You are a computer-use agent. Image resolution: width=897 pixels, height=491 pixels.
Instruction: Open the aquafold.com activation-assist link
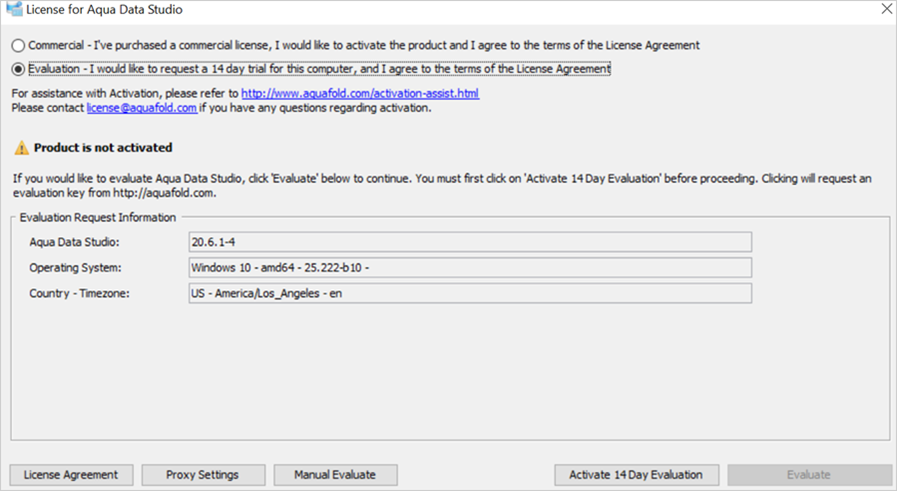[x=360, y=94]
